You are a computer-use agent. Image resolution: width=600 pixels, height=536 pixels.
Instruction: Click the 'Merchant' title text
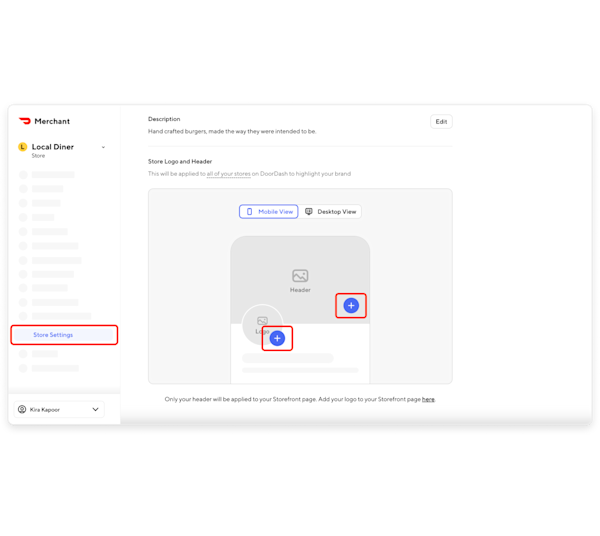click(x=52, y=121)
